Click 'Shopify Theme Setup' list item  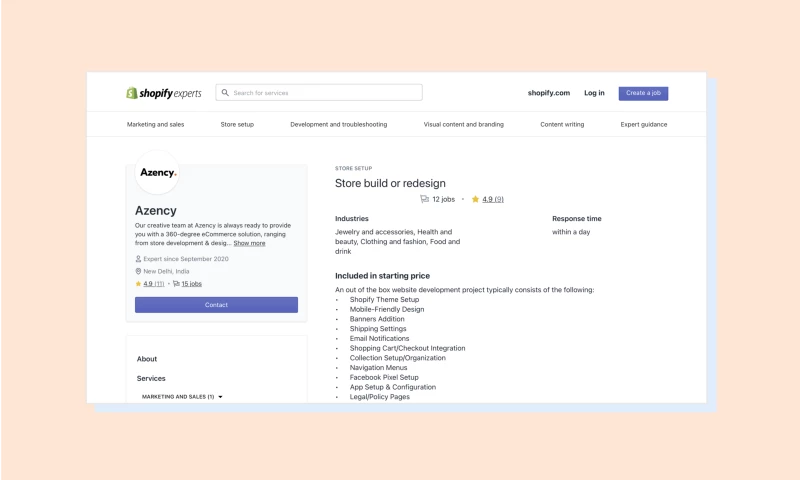tap(384, 299)
